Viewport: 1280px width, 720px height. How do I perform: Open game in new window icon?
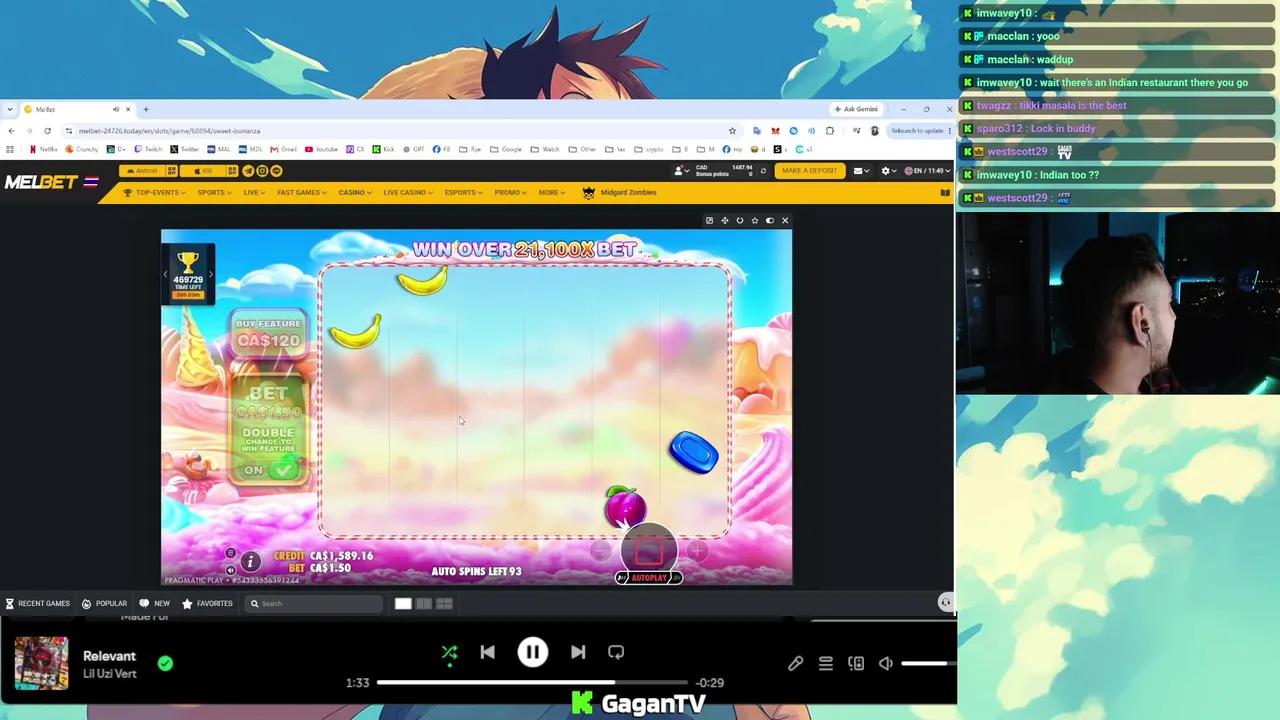coord(710,220)
